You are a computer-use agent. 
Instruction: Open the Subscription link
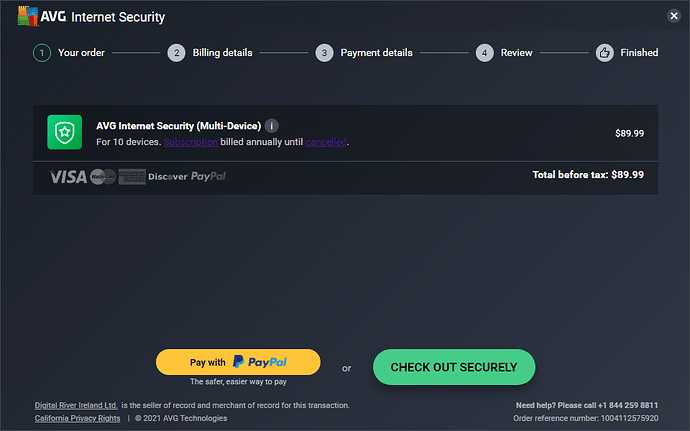pyautogui.click(x=190, y=142)
